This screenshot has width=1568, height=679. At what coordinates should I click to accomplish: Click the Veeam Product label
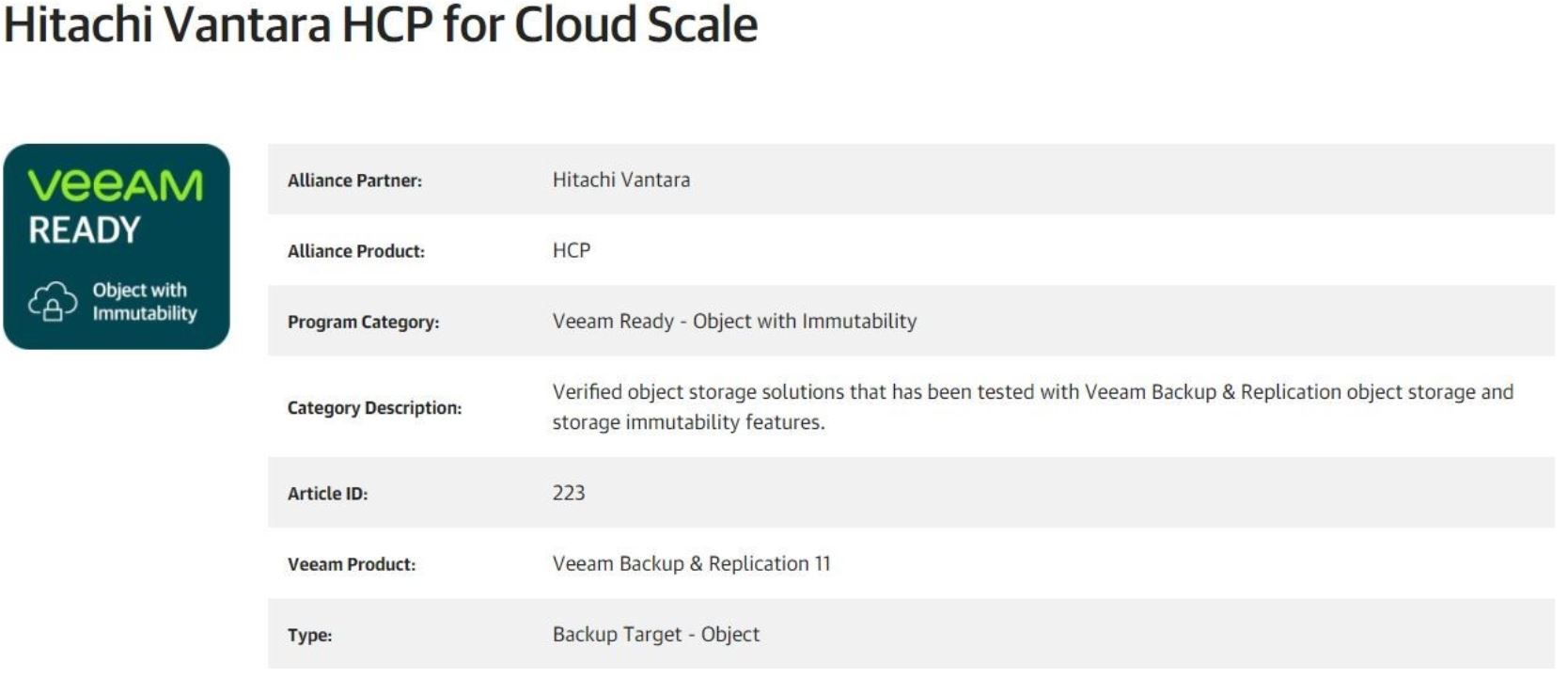[x=352, y=564]
